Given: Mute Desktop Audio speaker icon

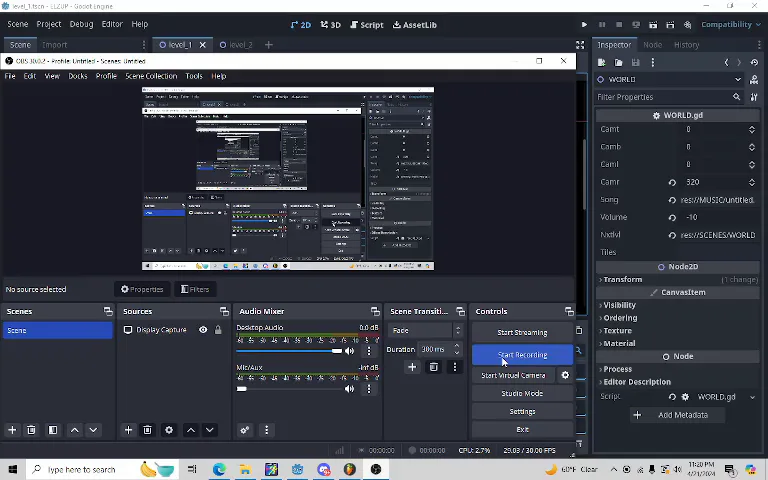Looking at the screenshot, I should pyautogui.click(x=350, y=351).
